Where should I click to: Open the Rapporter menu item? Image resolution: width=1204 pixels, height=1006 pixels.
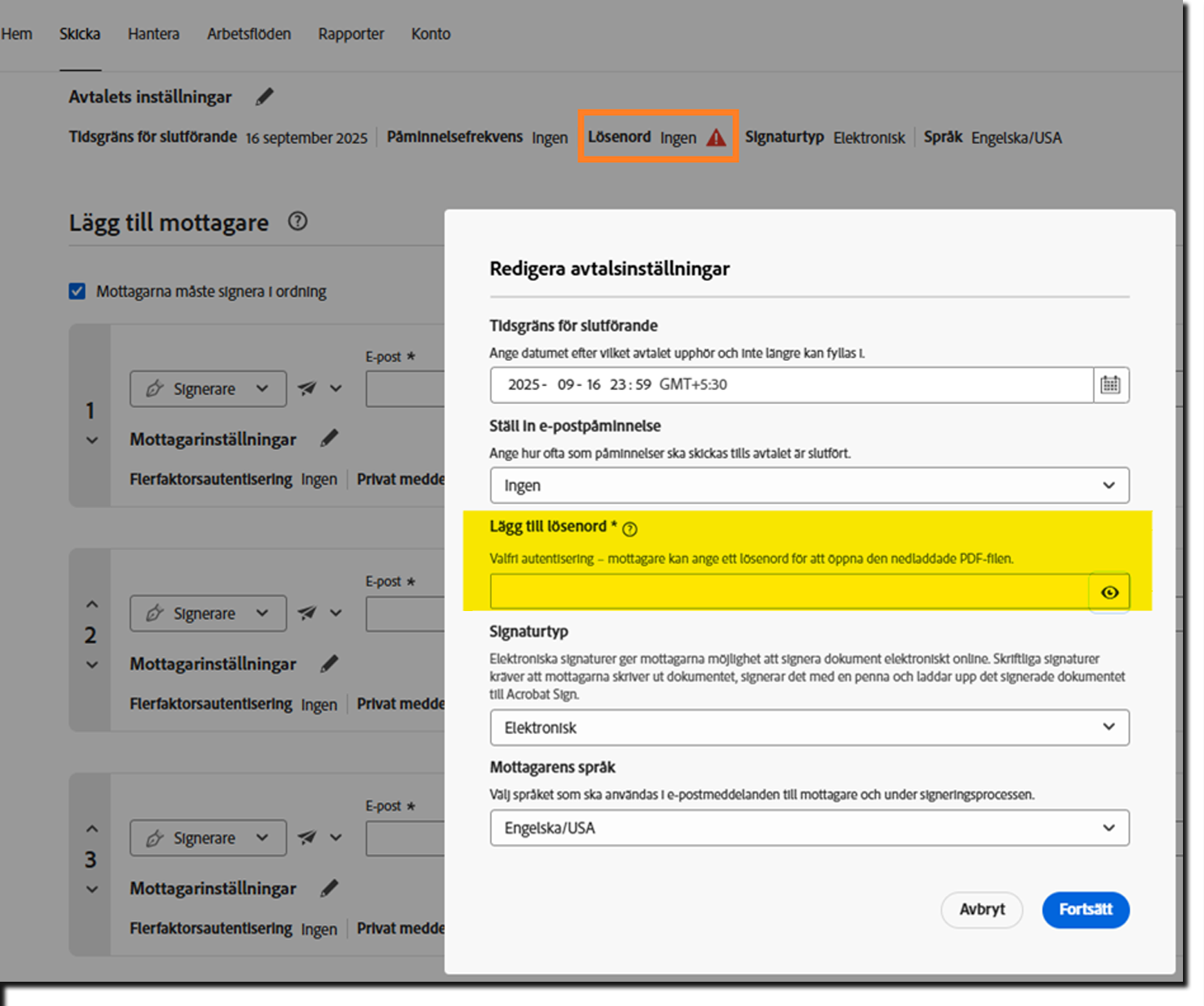[350, 33]
